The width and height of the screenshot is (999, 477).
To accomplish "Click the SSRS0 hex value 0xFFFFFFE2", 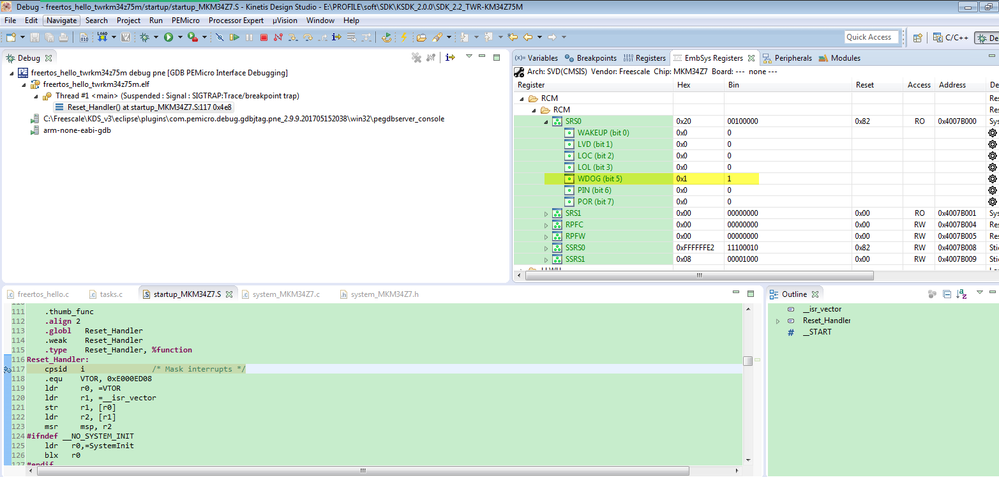I will [695, 248].
